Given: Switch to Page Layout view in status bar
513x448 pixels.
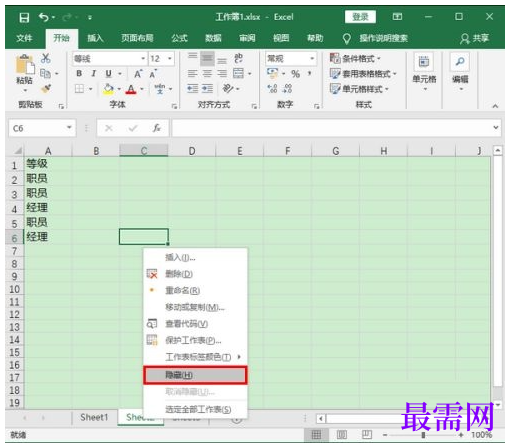Looking at the screenshot, I should pyautogui.click(x=342, y=434).
